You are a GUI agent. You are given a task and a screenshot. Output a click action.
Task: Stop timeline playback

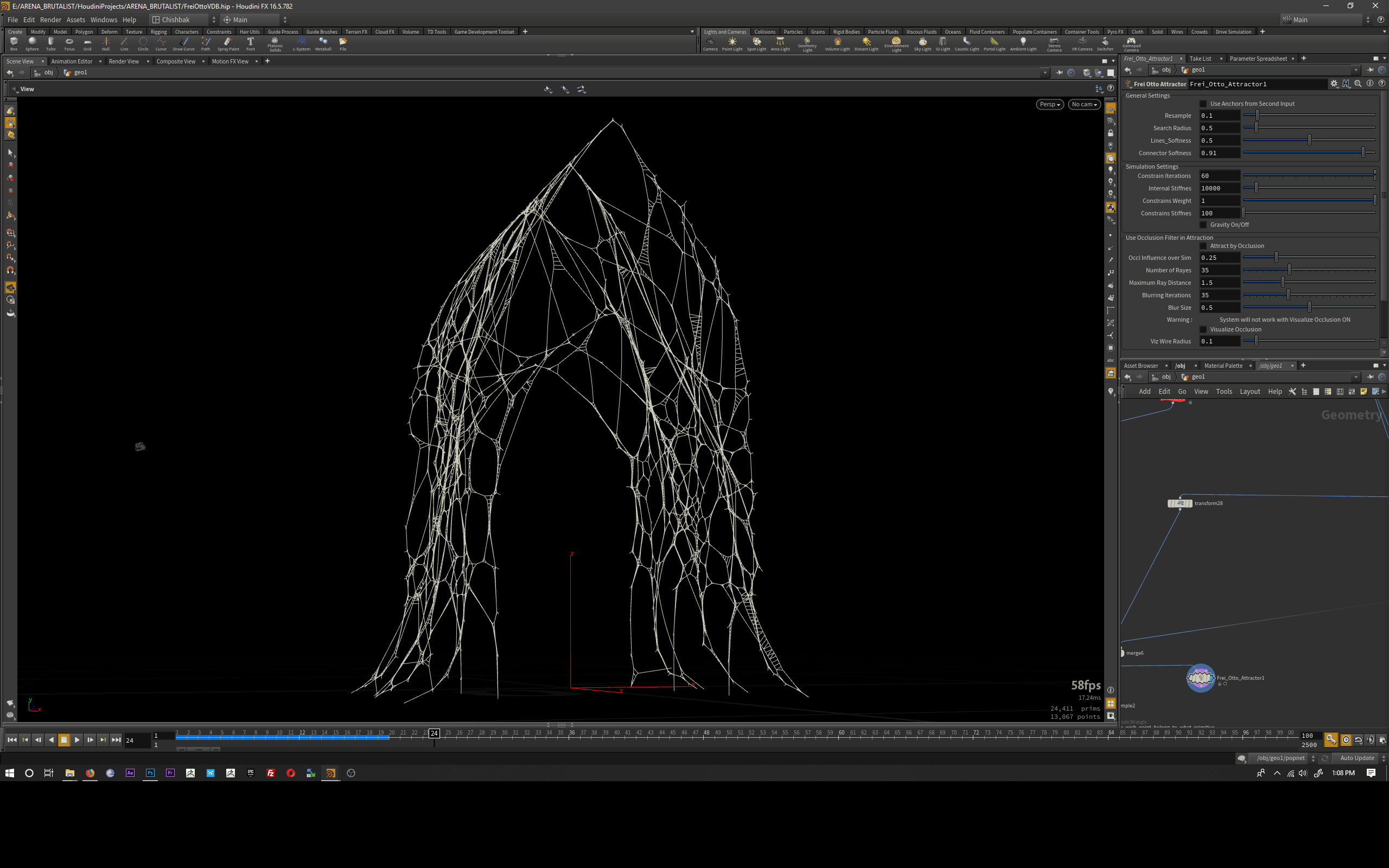point(63,740)
